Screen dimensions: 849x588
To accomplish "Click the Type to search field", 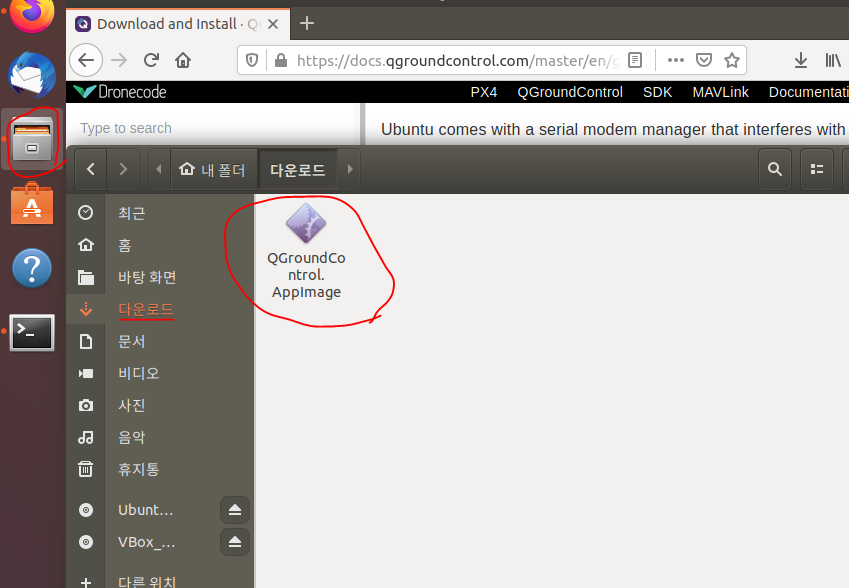I will pyautogui.click(x=214, y=128).
